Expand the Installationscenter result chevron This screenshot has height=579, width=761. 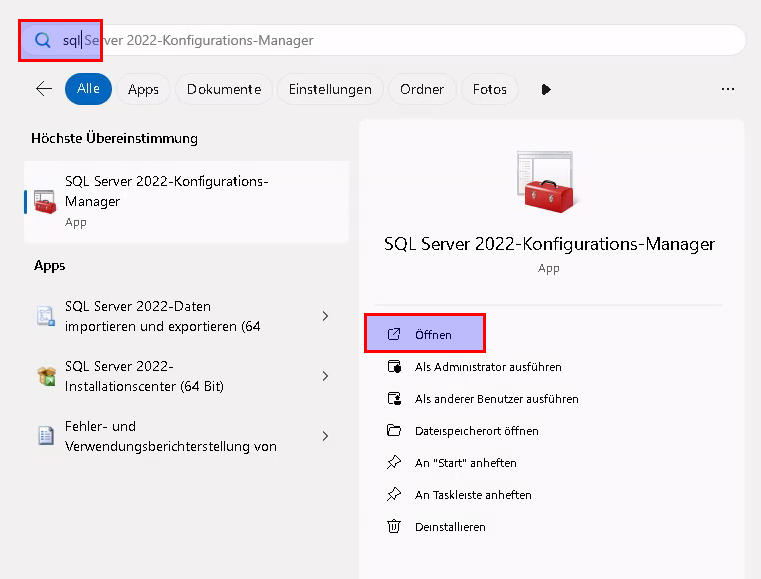pos(325,376)
